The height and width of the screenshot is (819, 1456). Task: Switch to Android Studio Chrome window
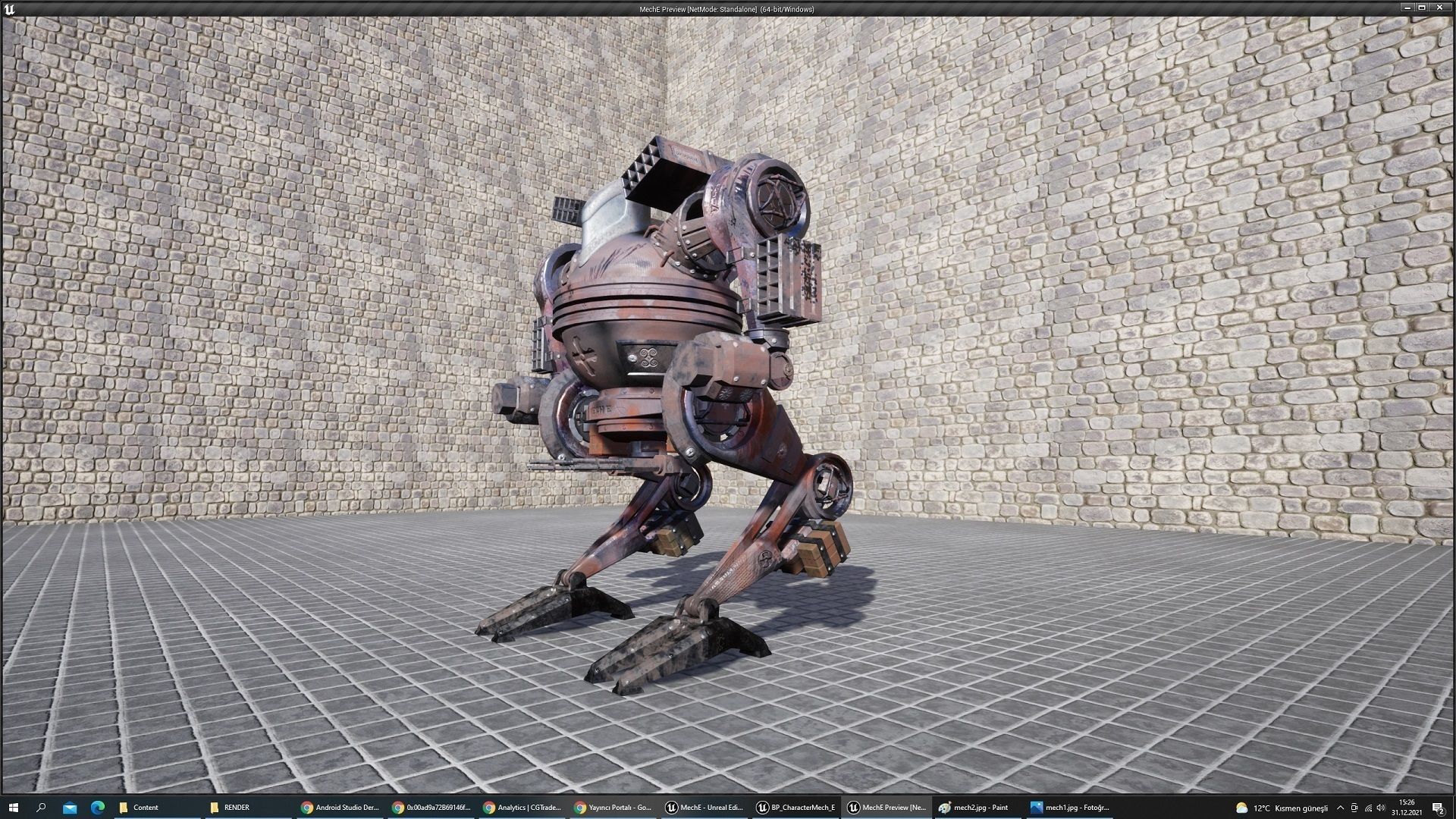point(340,808)
